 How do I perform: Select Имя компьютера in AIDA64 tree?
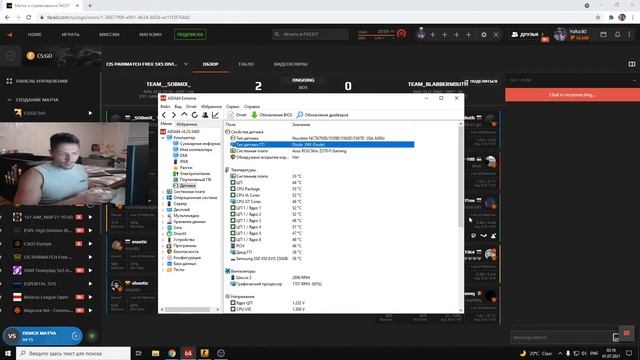coord(192,150)
